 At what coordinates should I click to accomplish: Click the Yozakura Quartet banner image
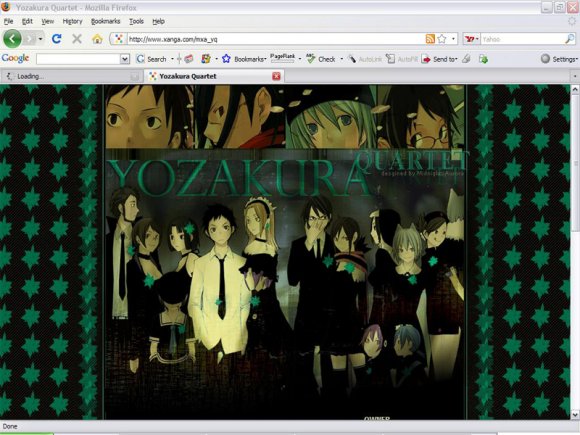285,252
